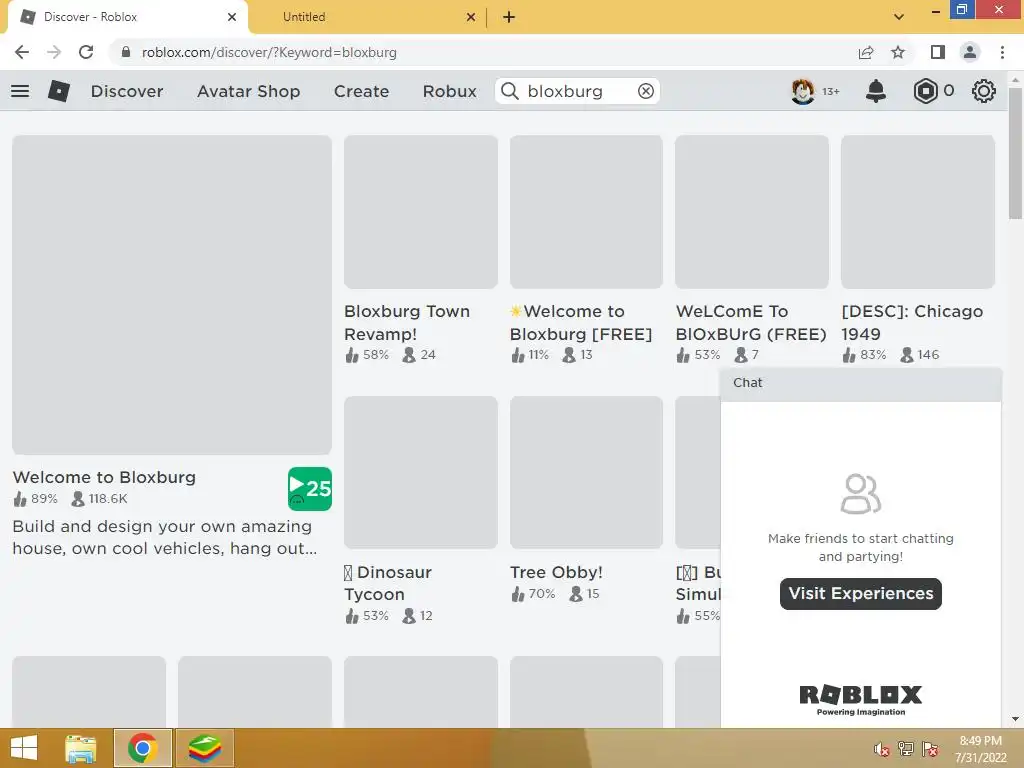1024x768 pixels.
Task: Click Bloxburg Town Revamp thumbnail
Action: tap(421, 212)
